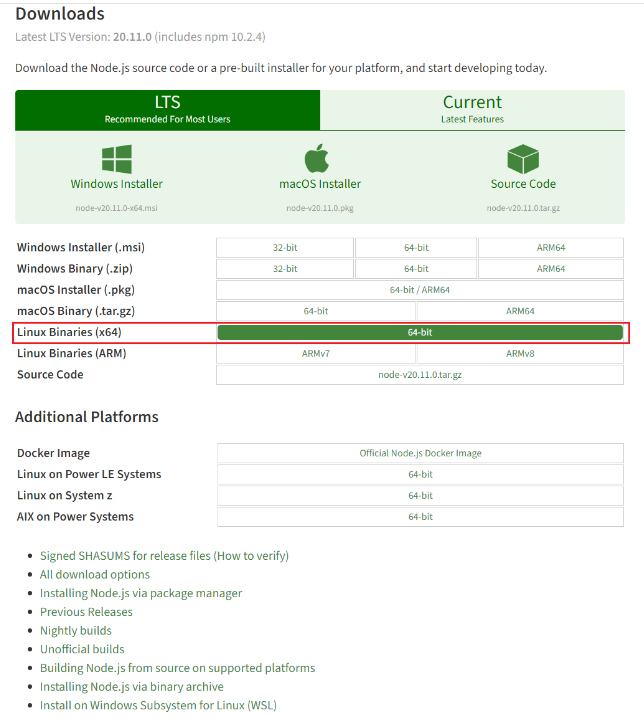Open Installing Node.js via binary archive
Image resolution: width=644 pixels, height=727 pixels.
click(x=132, y=687)
